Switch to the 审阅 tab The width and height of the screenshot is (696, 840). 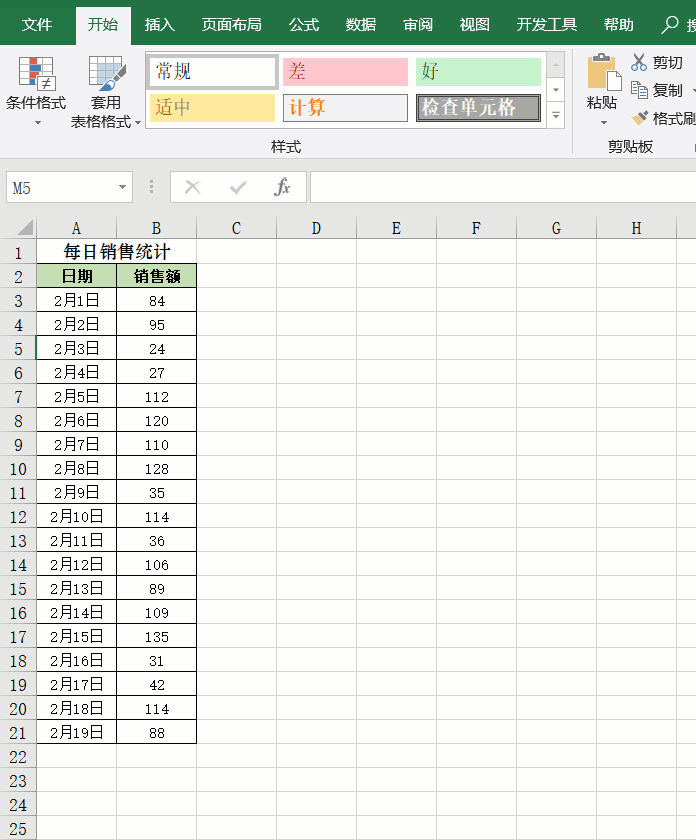[x=418, y=25]
